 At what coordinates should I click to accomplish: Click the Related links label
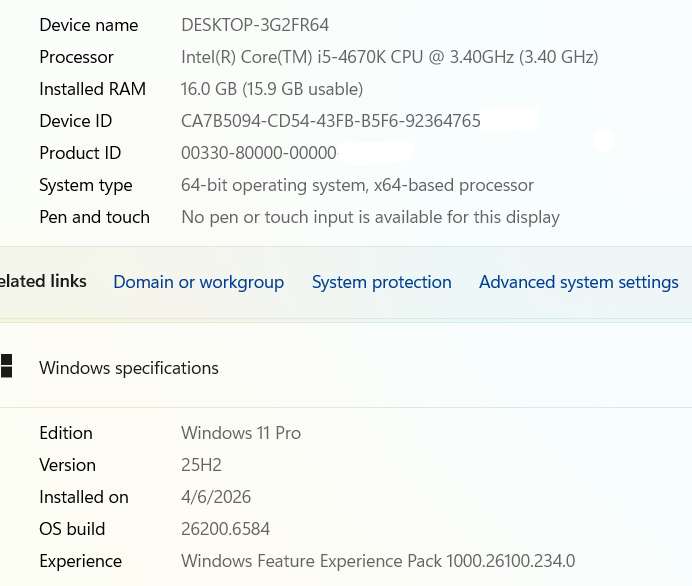pos(43,282)
